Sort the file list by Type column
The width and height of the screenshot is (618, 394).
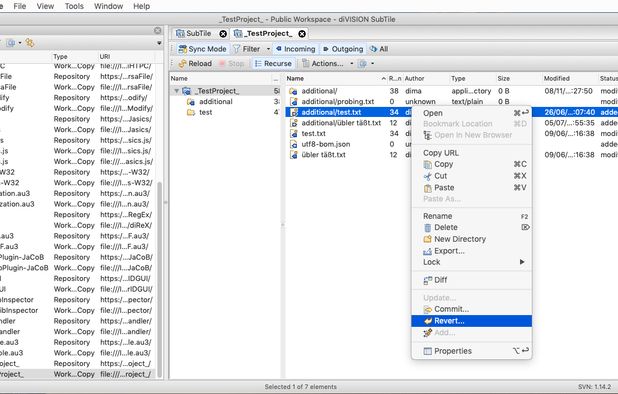point(473,78)
